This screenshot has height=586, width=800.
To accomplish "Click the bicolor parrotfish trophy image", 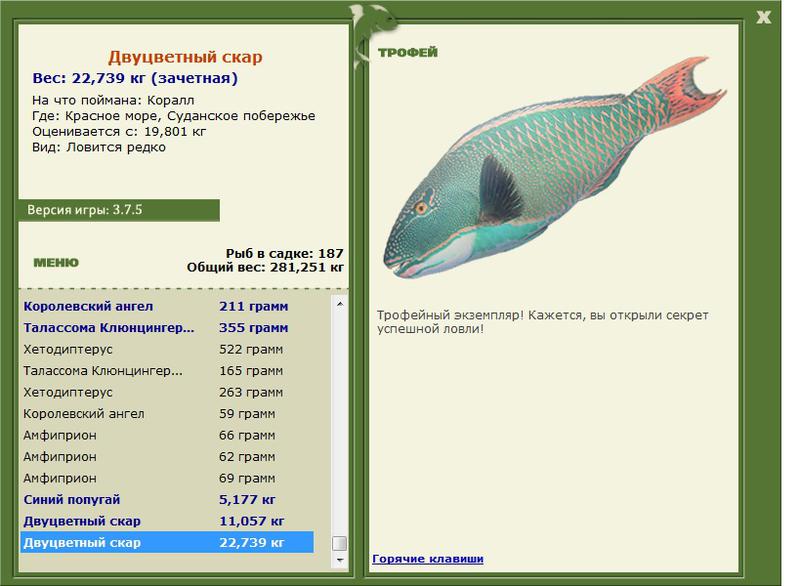I will [554, 167].
